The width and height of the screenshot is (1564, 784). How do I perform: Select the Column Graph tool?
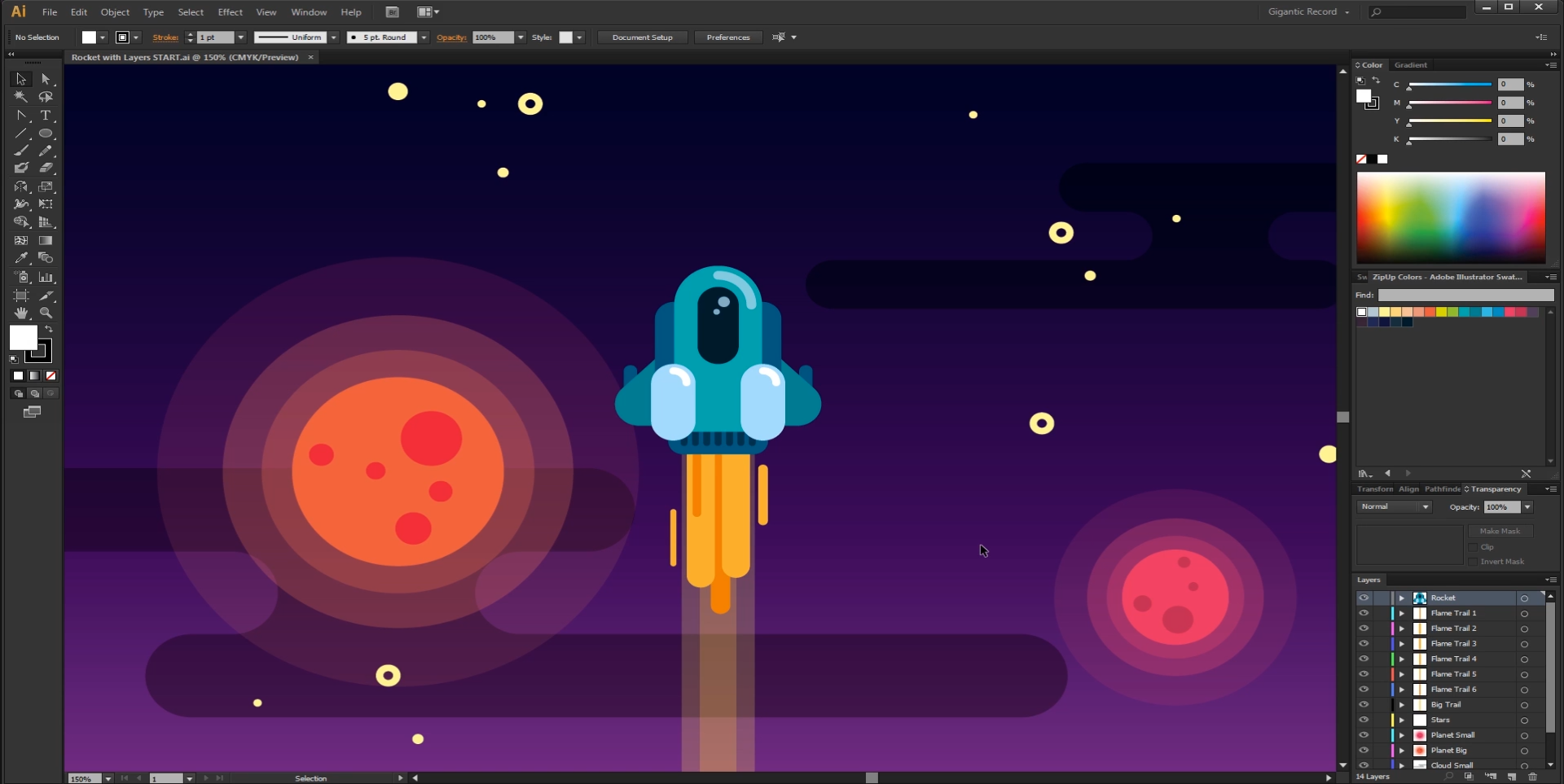(46, 277)
